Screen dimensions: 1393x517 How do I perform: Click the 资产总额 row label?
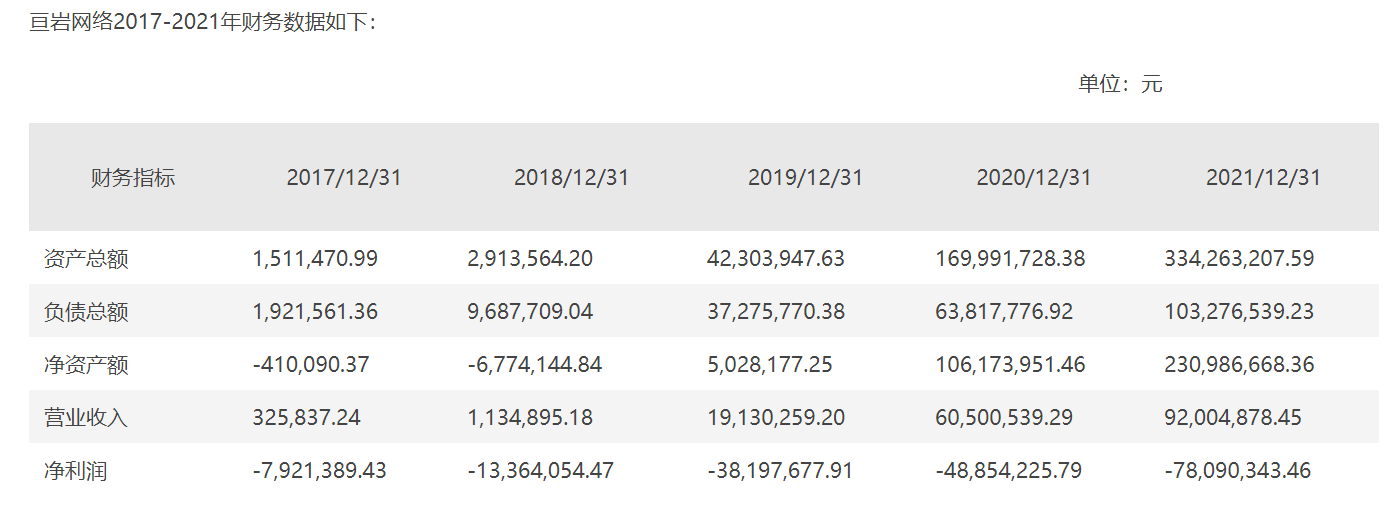(87, 259)
